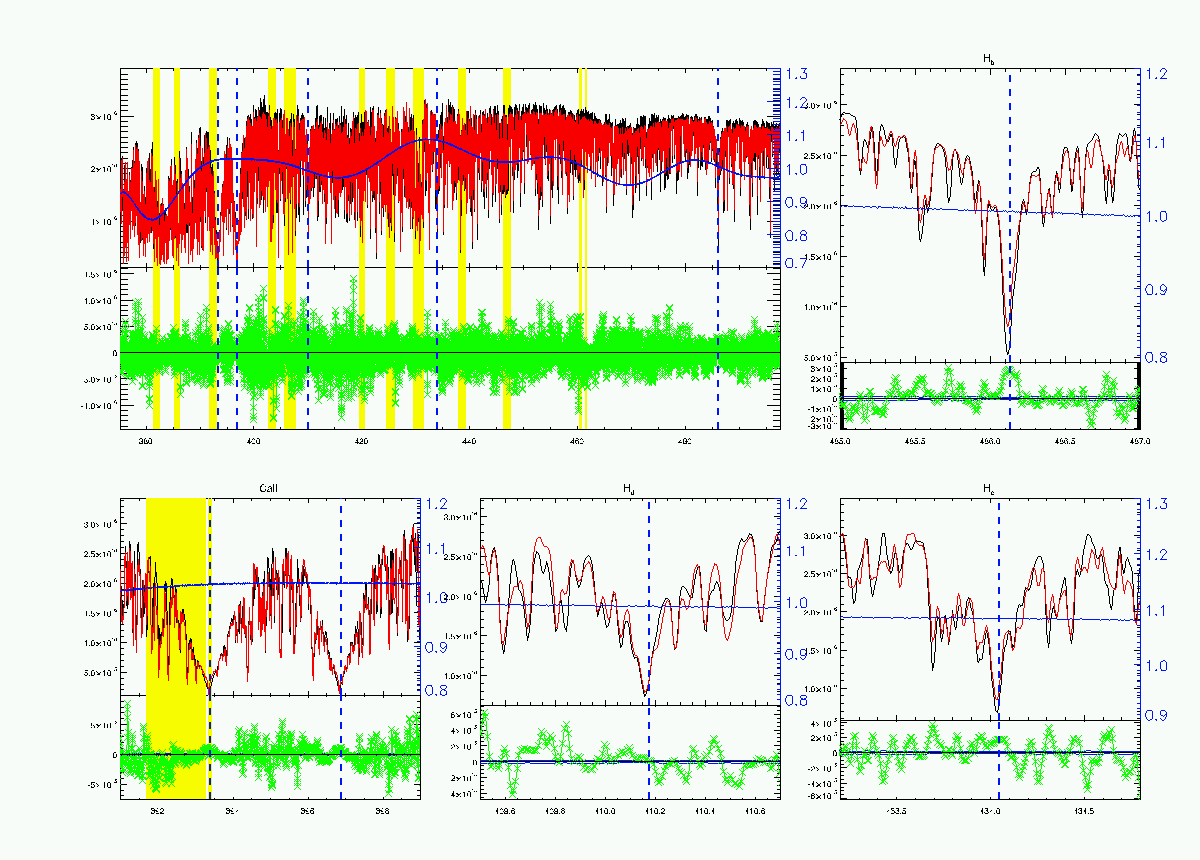This screenshot has height=860, width=1200.
Task: Click blue 1.1 axis label in H-delta panel
Action: pos(797,553)
